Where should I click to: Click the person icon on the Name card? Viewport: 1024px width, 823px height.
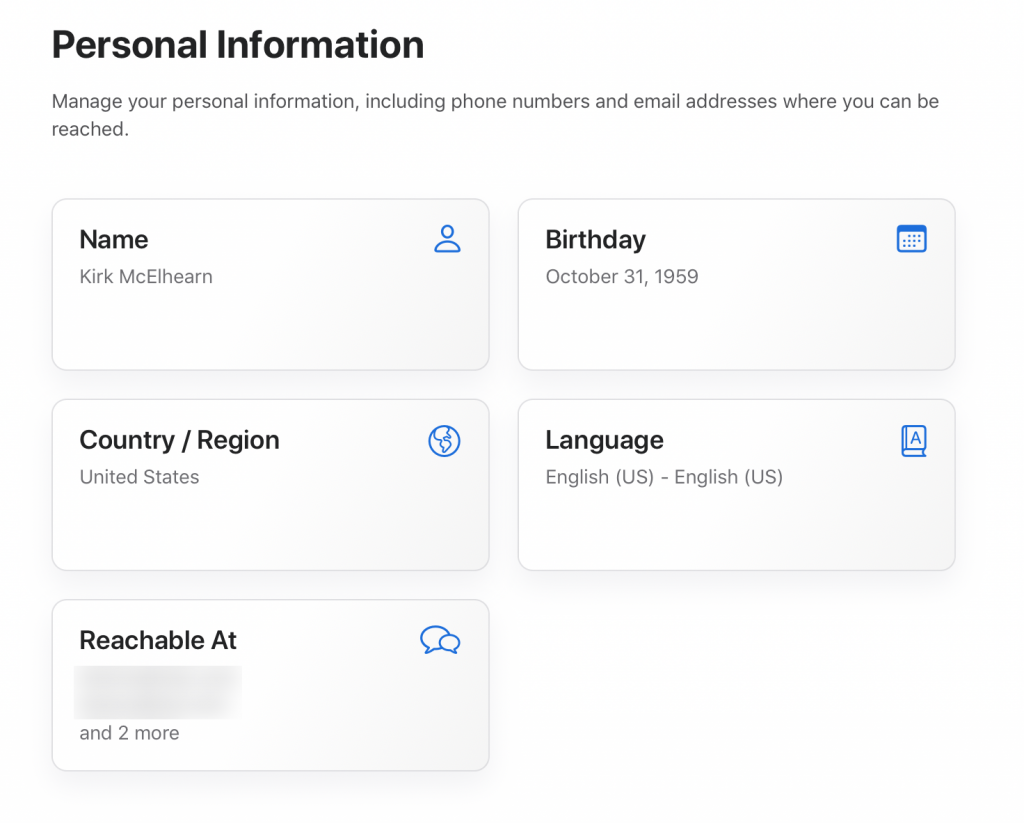pos(447,240)
